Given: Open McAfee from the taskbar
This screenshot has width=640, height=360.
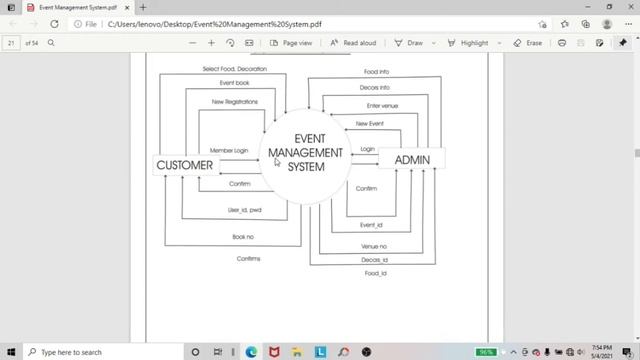Looking at the screenshot, I should pos(274,352).
